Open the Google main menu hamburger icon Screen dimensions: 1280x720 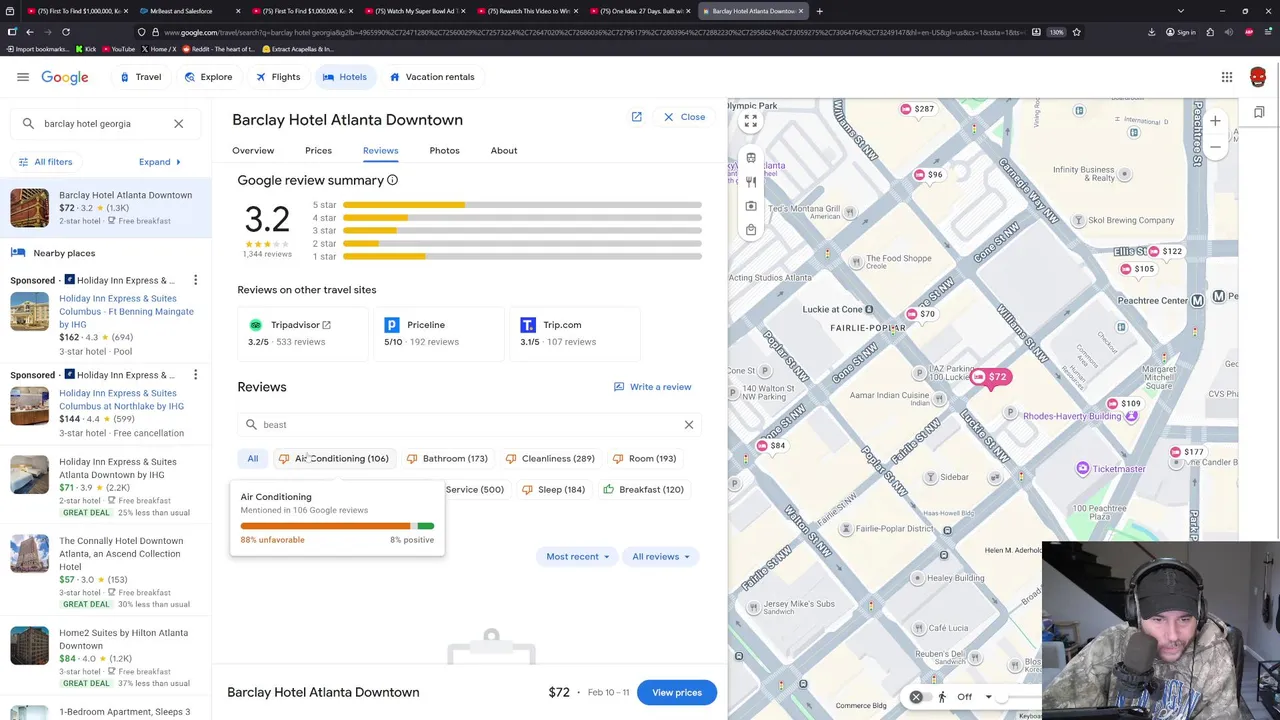coord(22,77)
